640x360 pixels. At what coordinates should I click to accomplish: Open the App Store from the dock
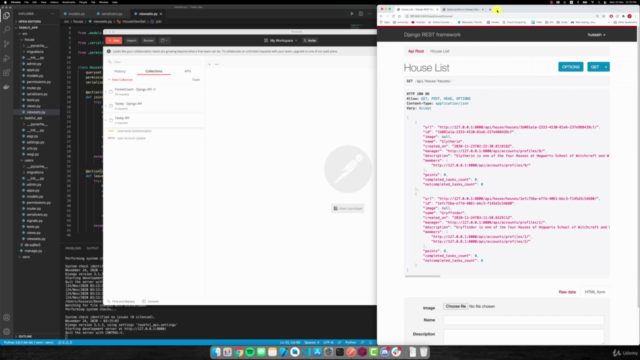[x=317, y=352]
